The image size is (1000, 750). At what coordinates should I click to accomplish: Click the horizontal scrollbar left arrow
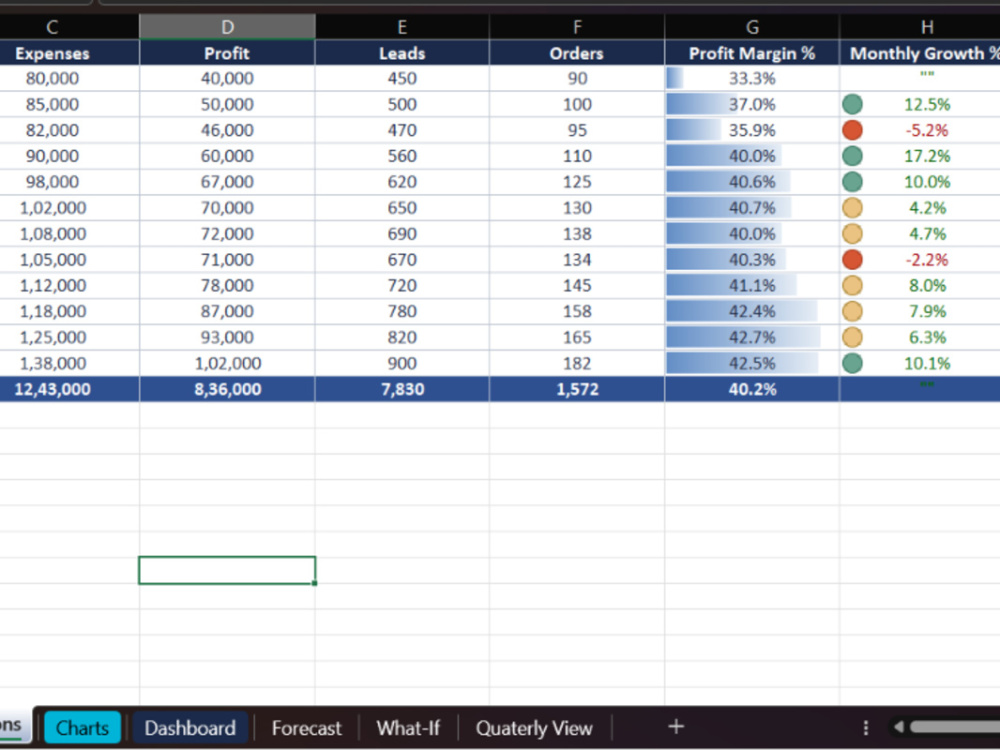pos(899,727)
